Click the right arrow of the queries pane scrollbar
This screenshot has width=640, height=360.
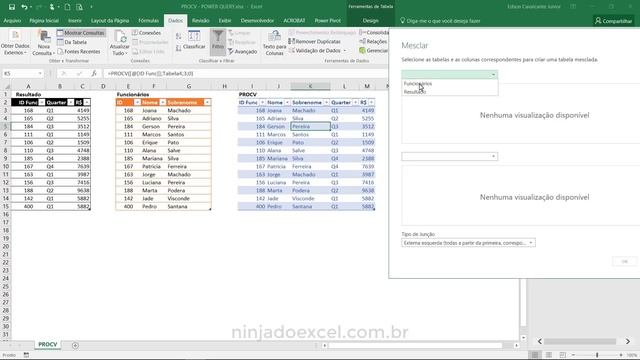628,341
